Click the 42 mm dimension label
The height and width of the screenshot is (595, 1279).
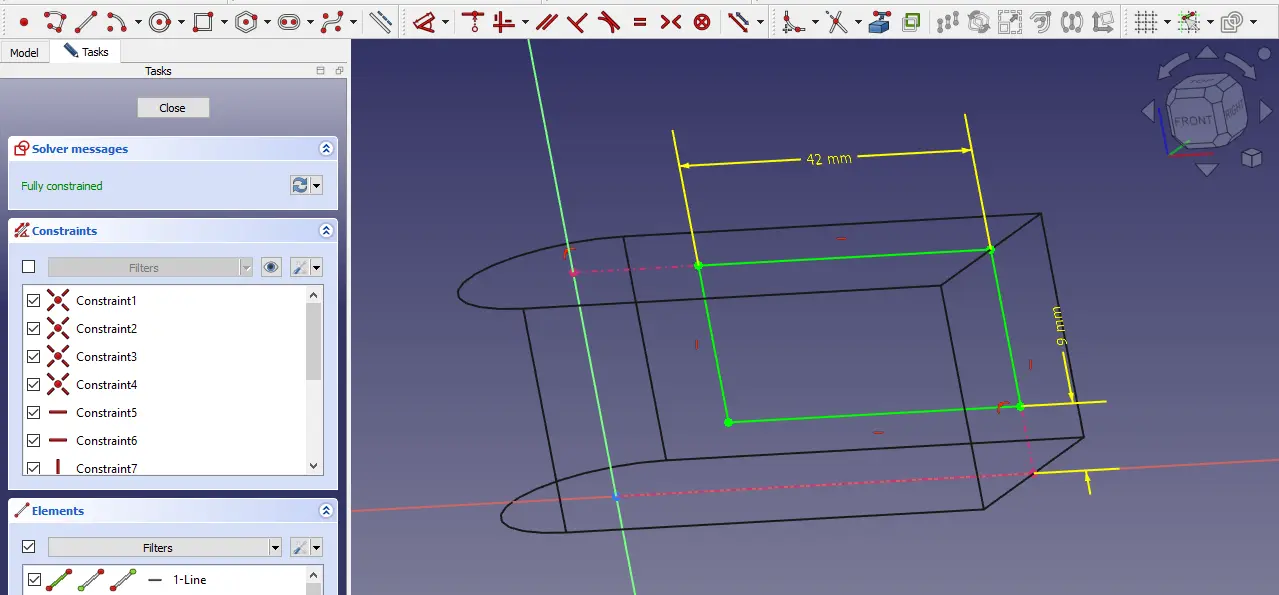tap(828, 158)
